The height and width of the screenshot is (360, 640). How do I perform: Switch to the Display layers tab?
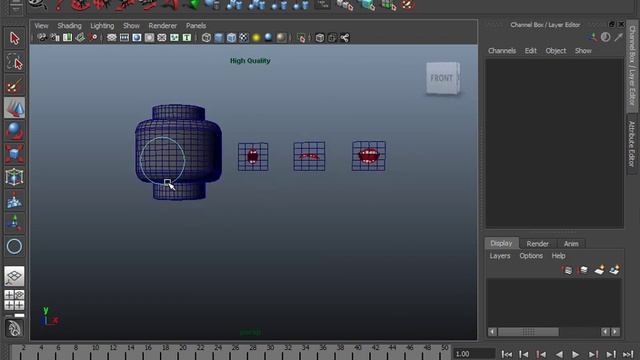point(501,243)
